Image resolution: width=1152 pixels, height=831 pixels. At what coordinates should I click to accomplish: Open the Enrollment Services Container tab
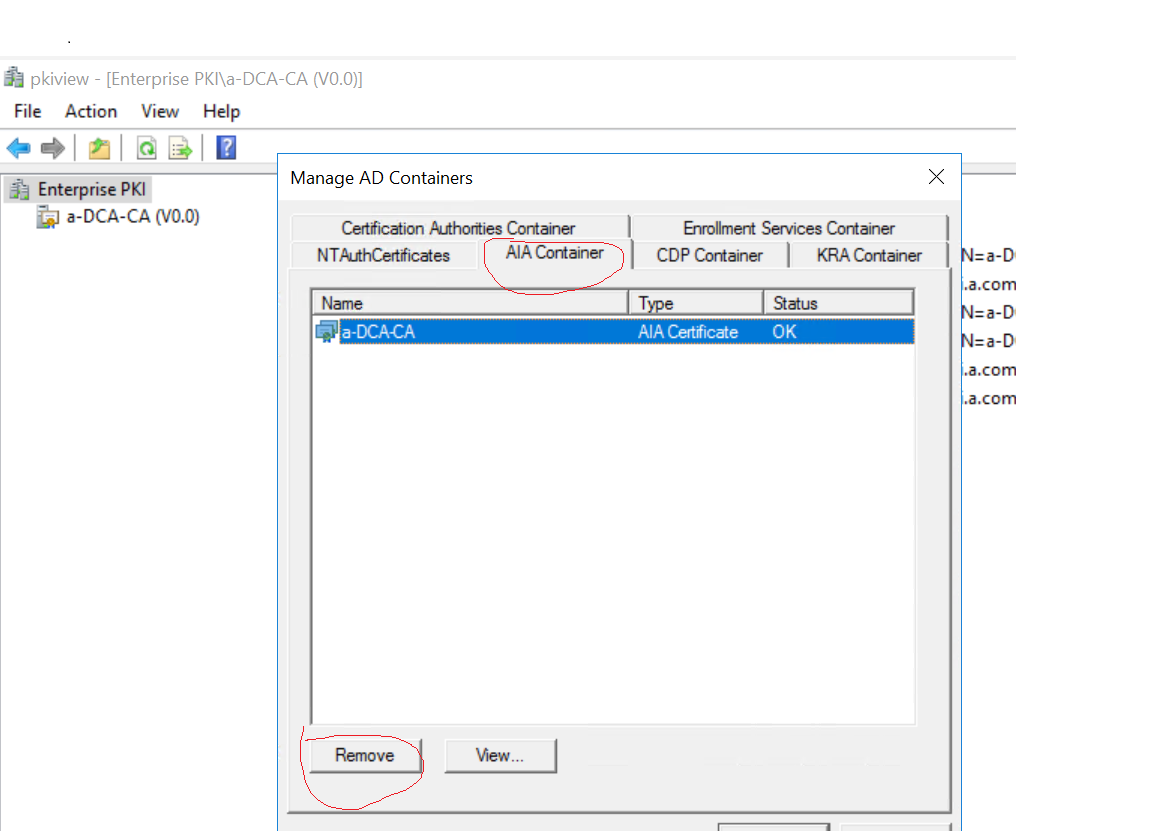coord(789,228)
